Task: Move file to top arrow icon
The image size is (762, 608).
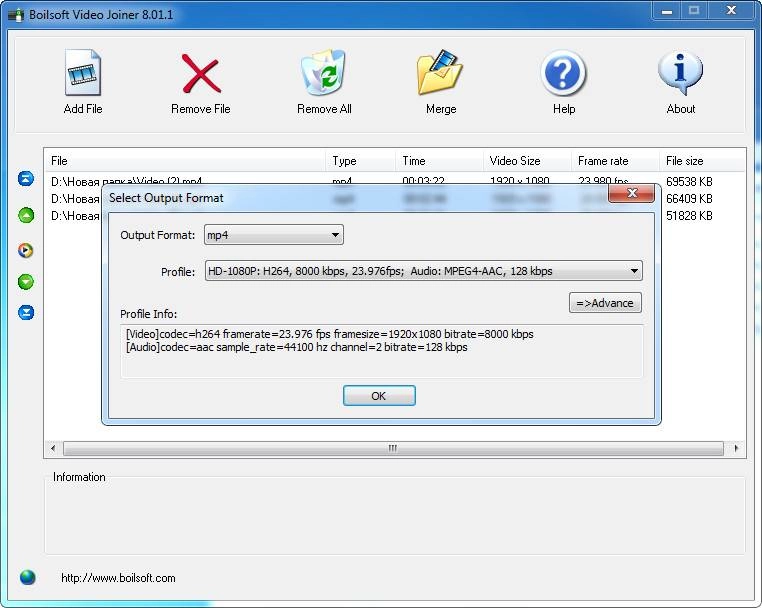Action: [26, 178]
